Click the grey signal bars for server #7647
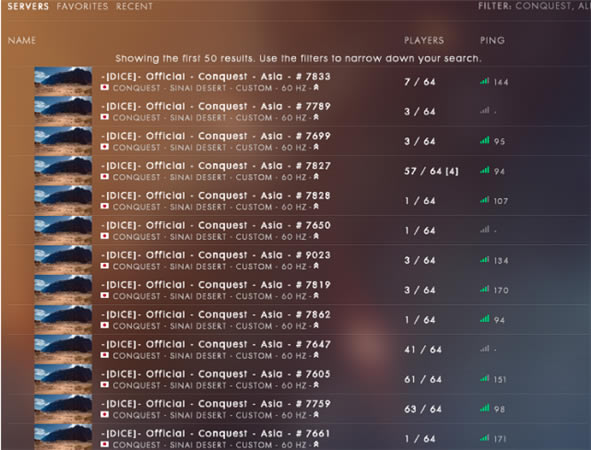 tap(485, 349)
